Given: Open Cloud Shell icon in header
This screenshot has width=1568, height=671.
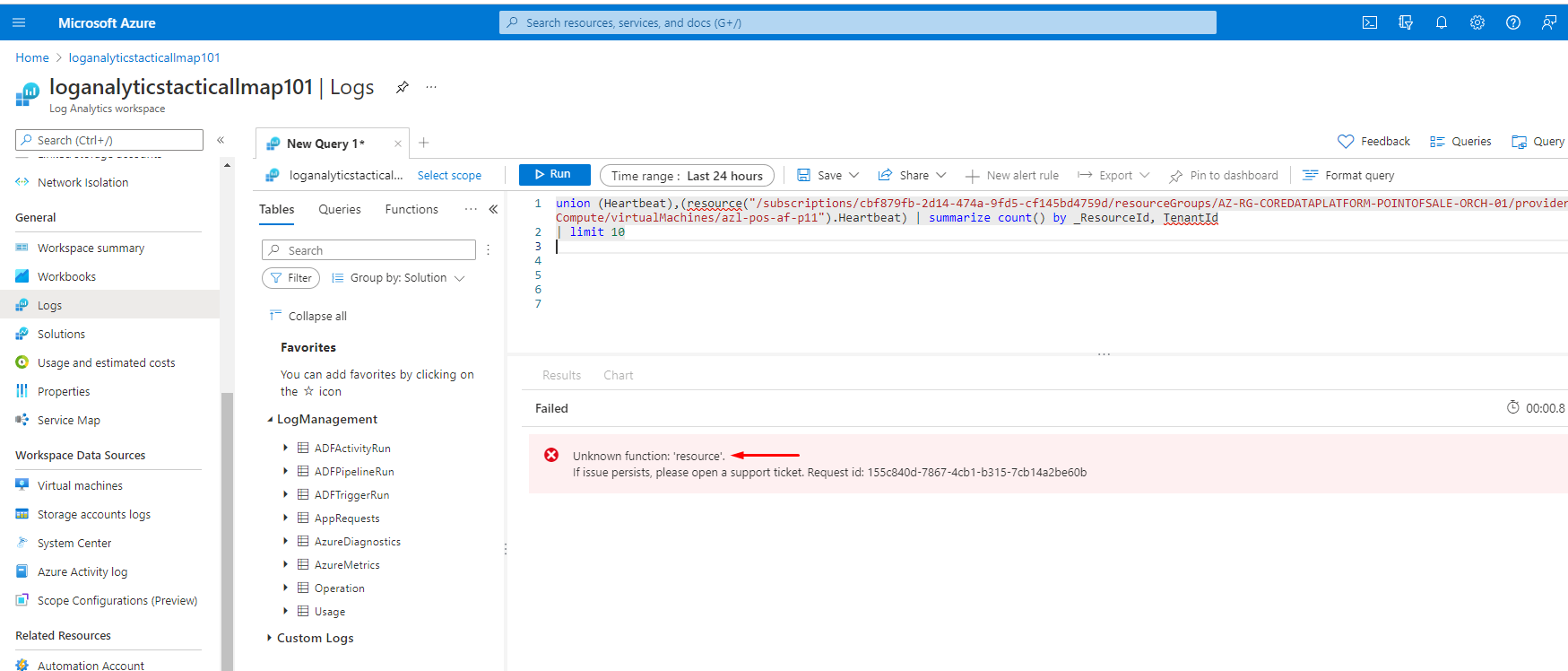Looking at the screenshot, I should tap(1370, 22).
